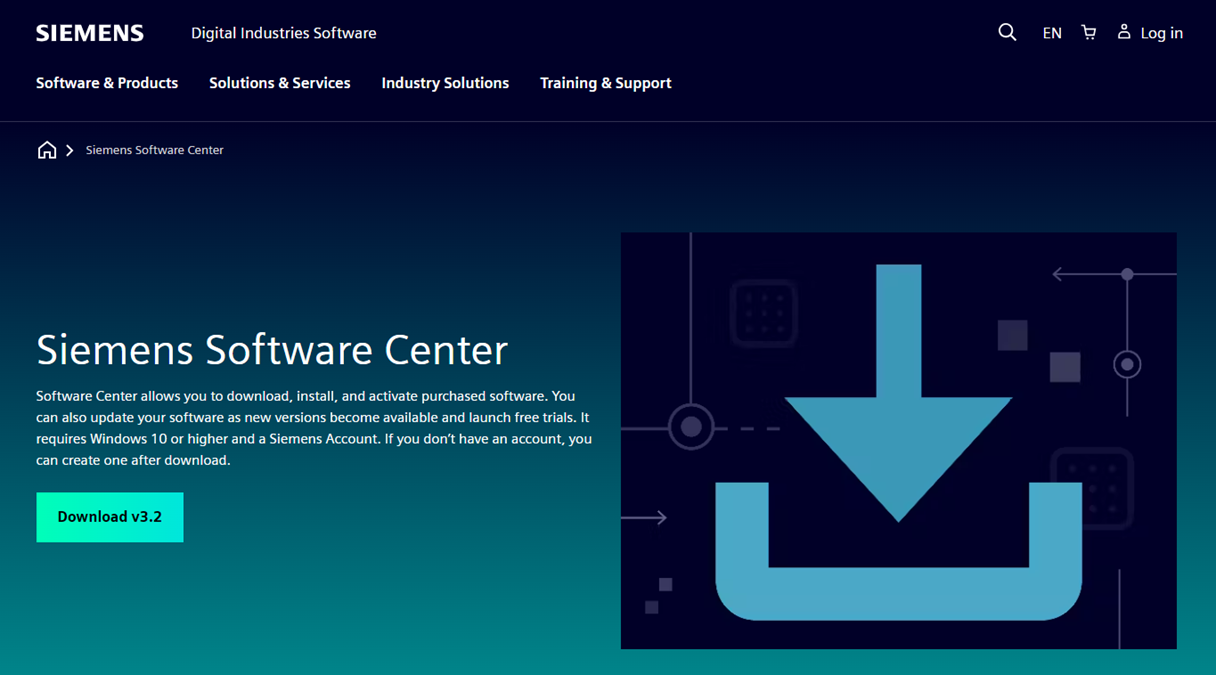Click the Log in text
Viewport: 1216px width, 675px height.
(x=1162, y=32)
